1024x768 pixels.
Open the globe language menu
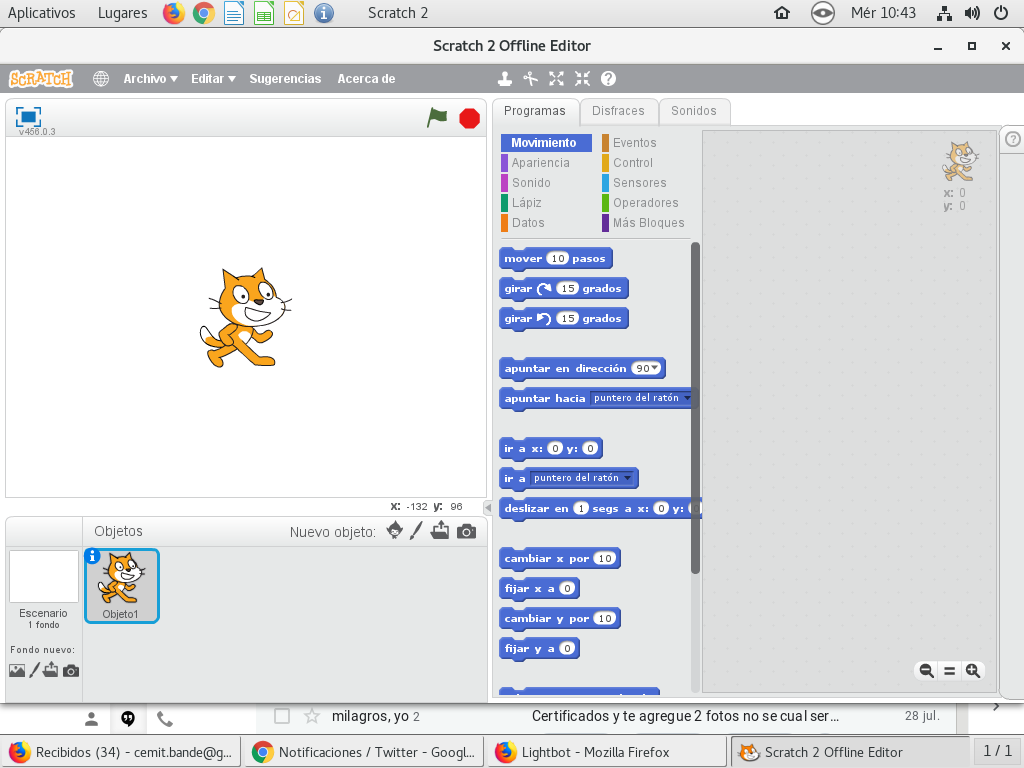pyautogui.click(x=101, y=79)
